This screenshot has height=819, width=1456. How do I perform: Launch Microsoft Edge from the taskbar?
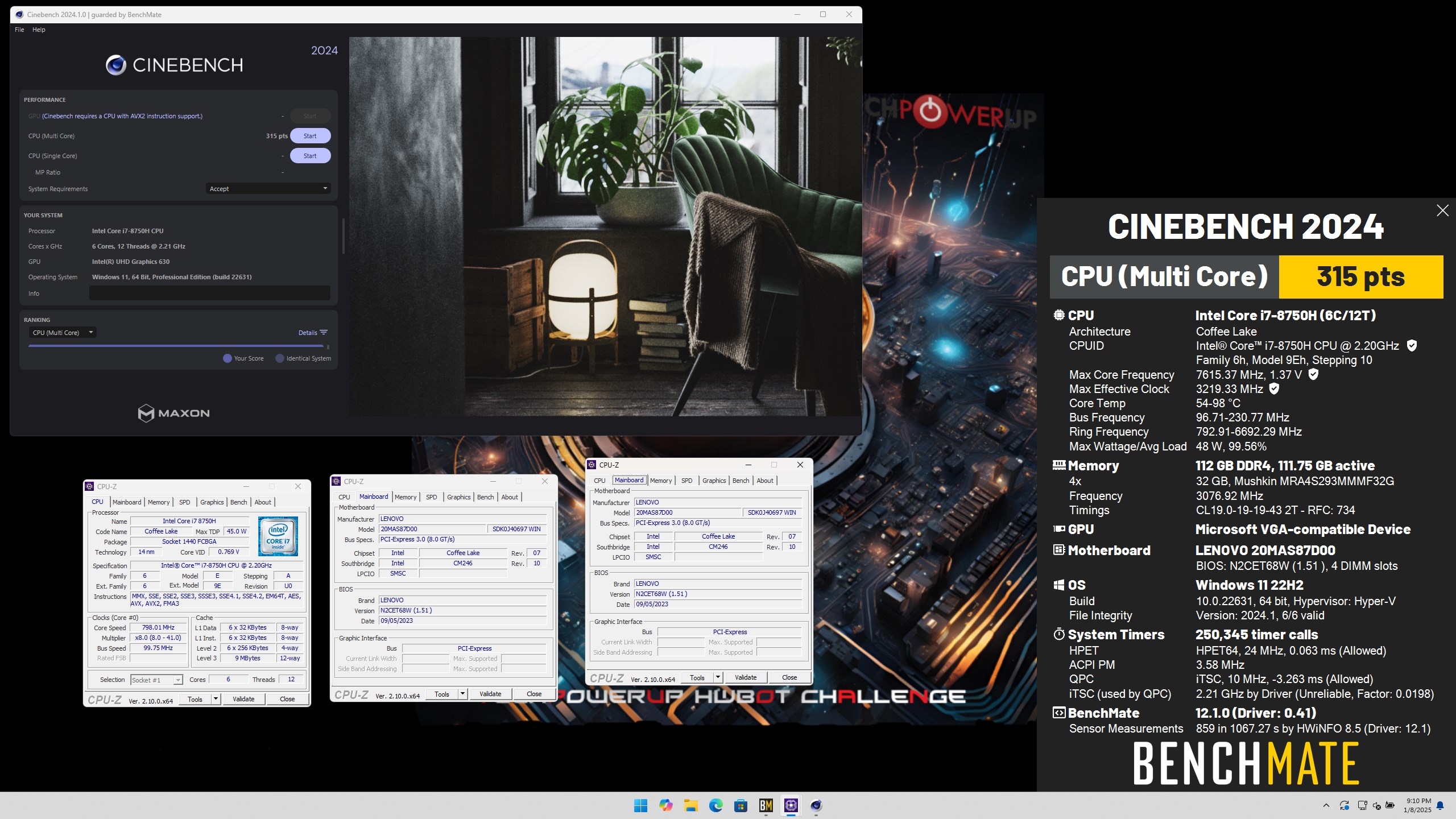click(x=715, y=805)
